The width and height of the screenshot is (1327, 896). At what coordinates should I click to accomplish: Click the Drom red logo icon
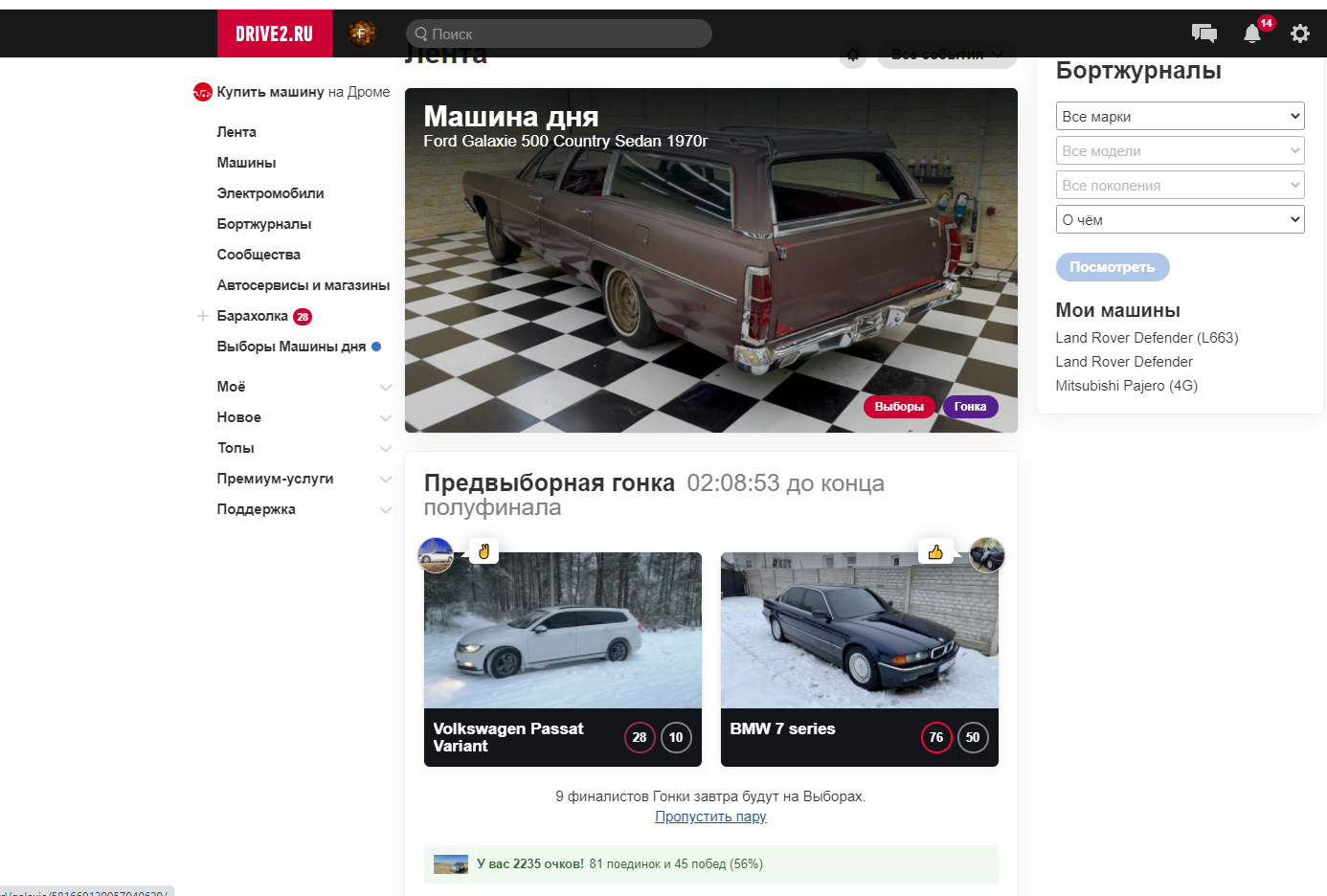point(202,92)
